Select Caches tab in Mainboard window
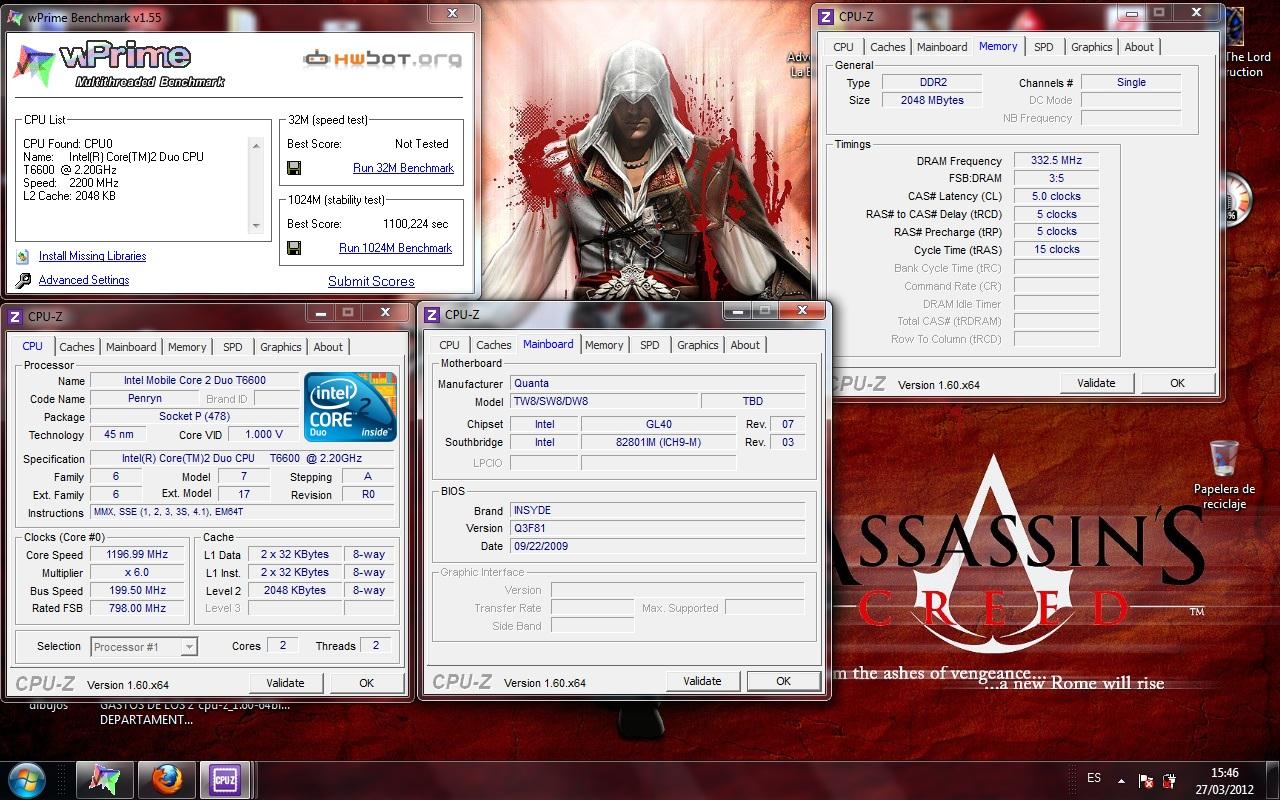1280x800 pixels. point(494,345)
